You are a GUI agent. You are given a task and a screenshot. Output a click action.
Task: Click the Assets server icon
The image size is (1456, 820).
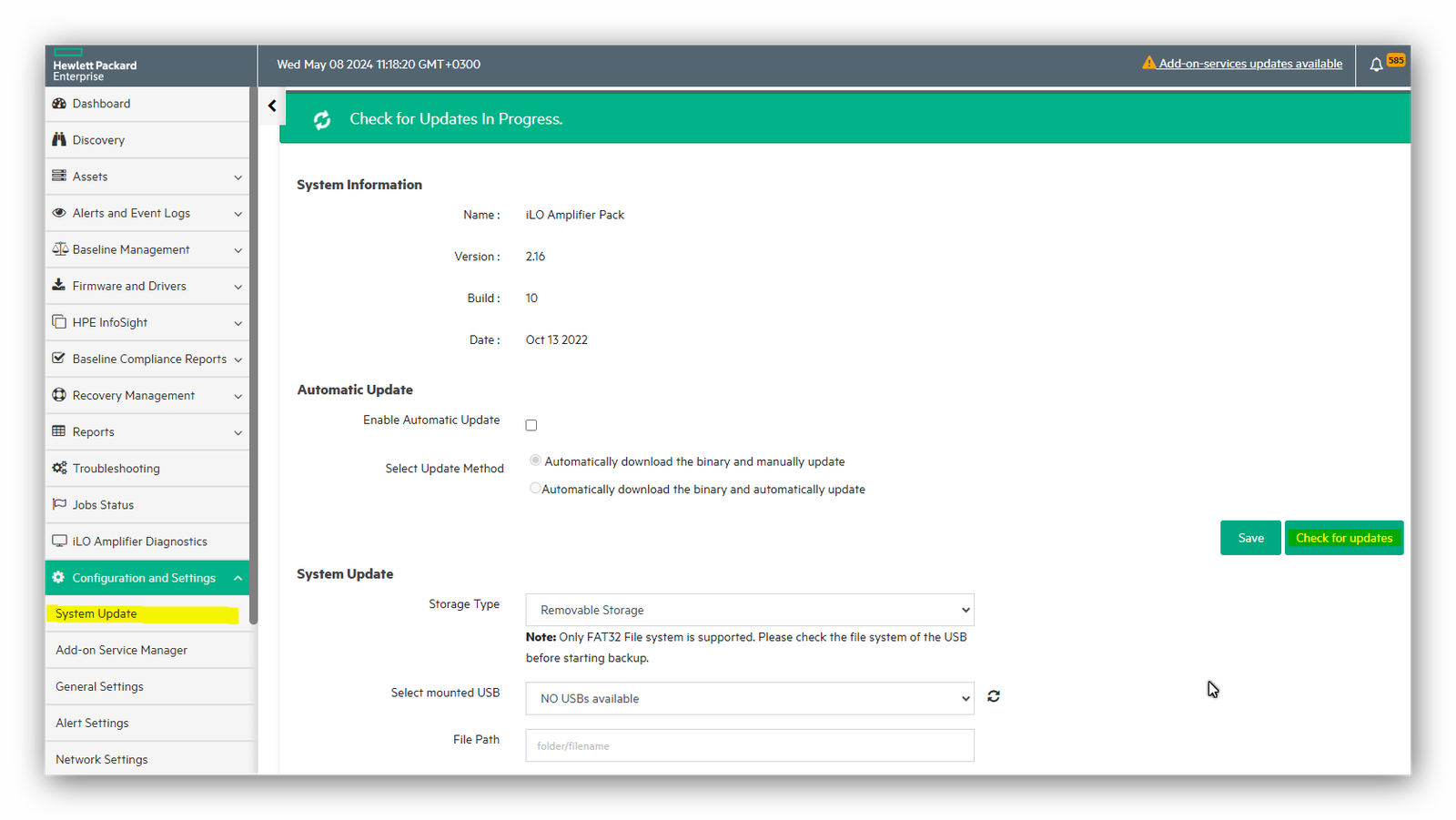(x=59, y=176)
